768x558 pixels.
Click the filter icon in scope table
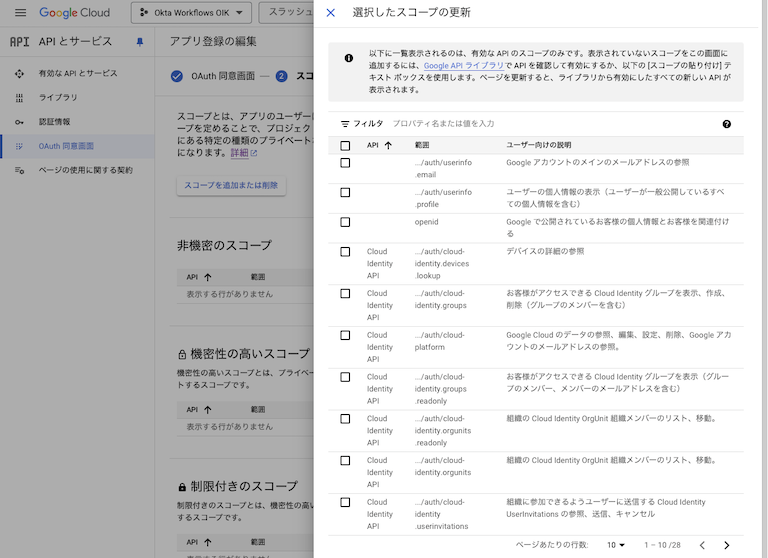pyautogui.click(x=346, y=124)
